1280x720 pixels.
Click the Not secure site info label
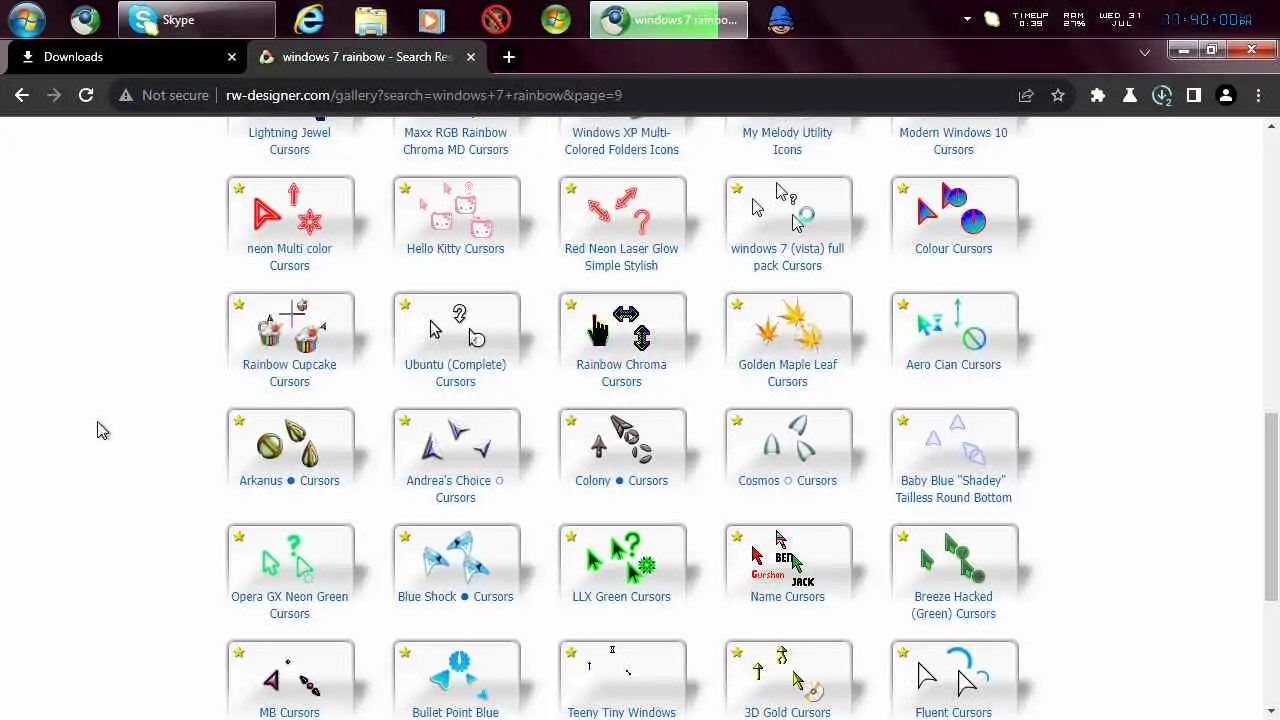tap(163, 95)
